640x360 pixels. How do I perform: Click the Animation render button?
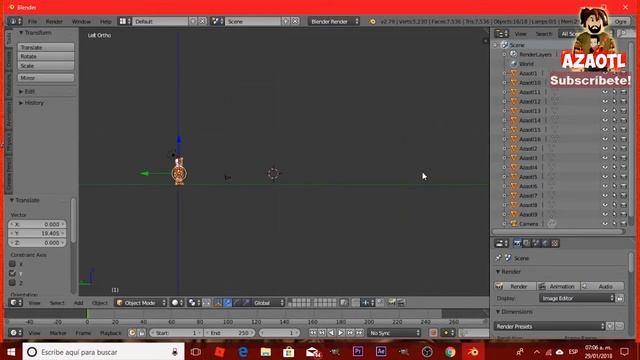click(x=558, y=287)
